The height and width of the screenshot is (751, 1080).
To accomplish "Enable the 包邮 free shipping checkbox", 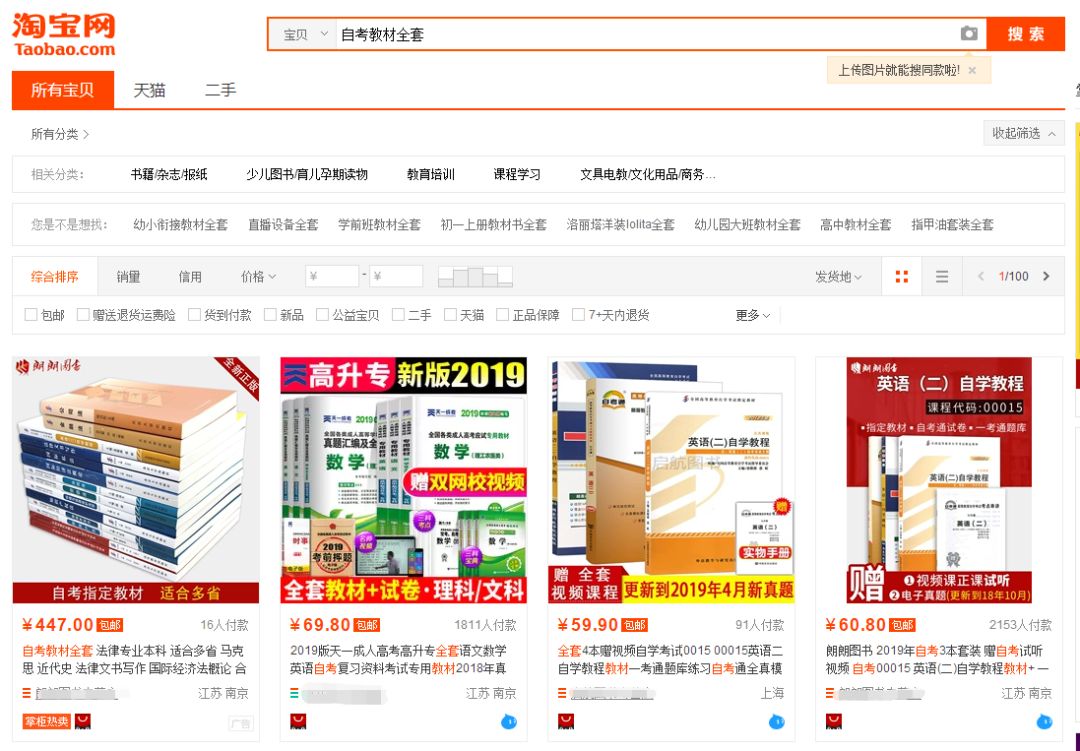I will coord(31,315).
